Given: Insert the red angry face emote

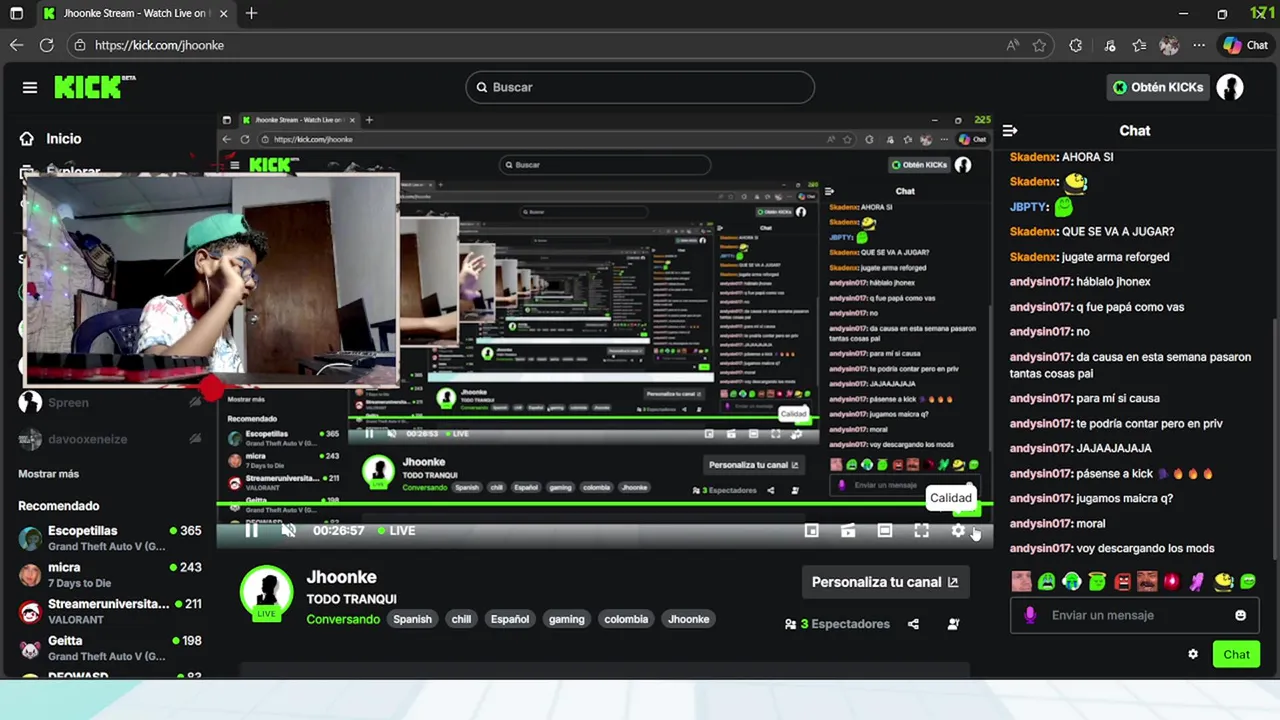Looking at the screenshot, I should coord(1122,581).
